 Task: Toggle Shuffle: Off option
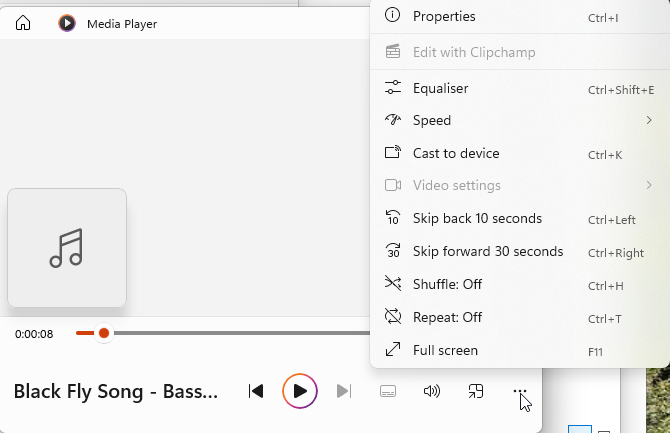pyautogui.click(x=447, y=284)
